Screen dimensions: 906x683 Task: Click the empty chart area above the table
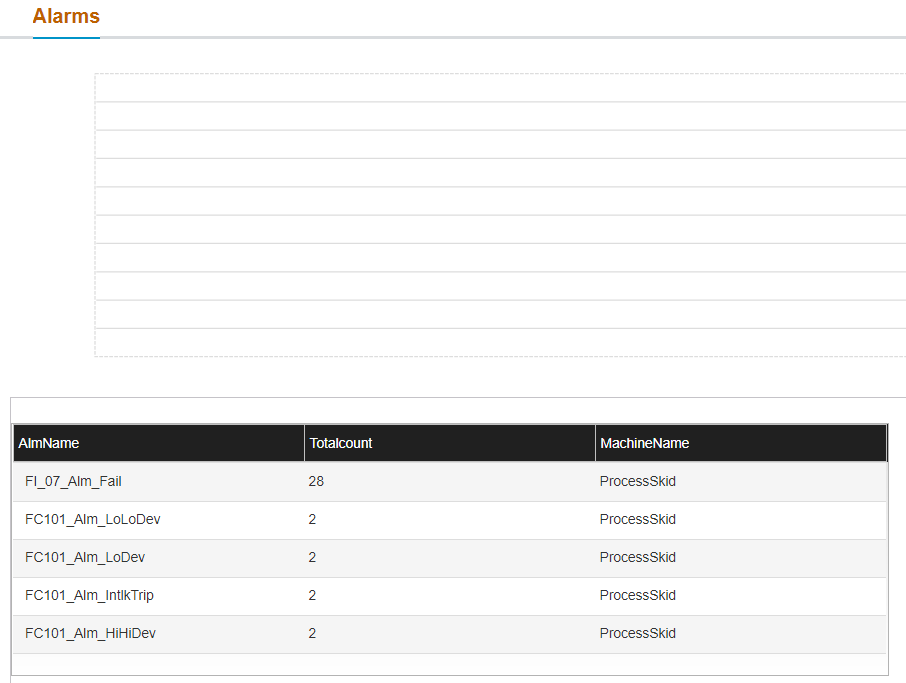pyautogui.click(x=500, y=215)
